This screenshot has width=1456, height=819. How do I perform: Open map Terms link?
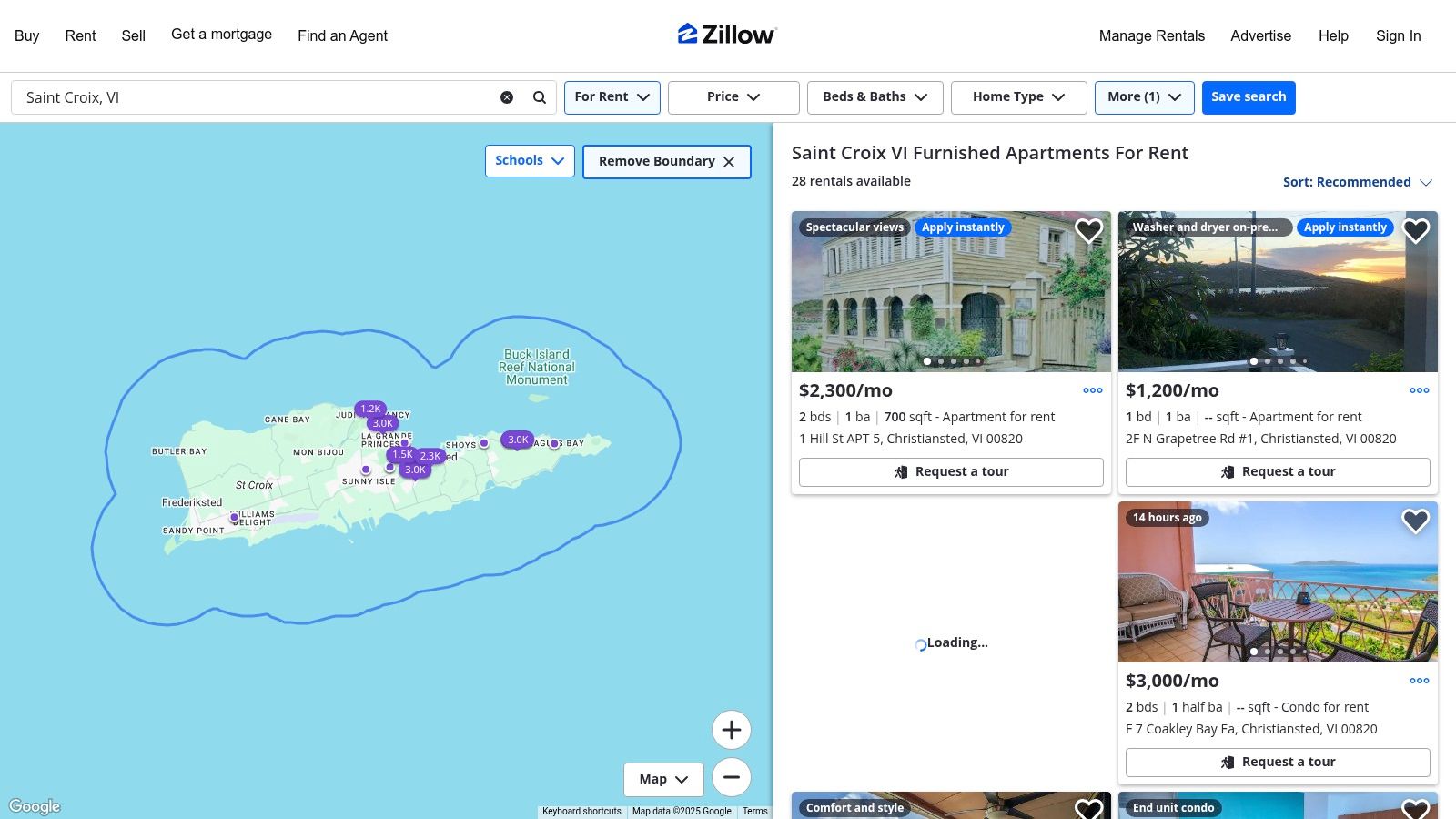click(x=755, y=811)
